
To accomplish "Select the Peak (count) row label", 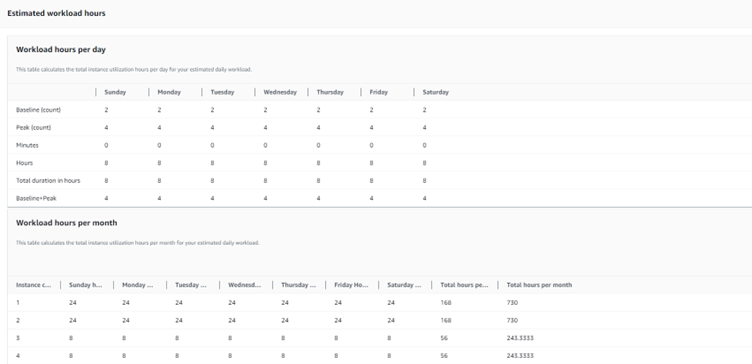I will 34,128.
